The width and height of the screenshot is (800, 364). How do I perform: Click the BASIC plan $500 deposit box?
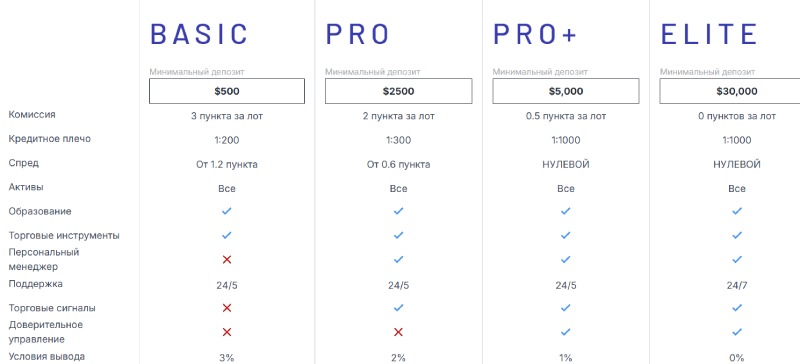(x=227, y=91)
